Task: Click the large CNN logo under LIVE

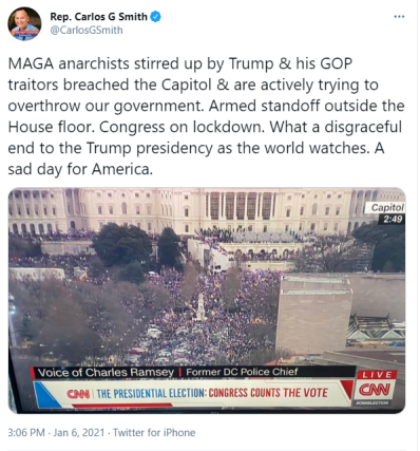Action: tap(375, 389)
